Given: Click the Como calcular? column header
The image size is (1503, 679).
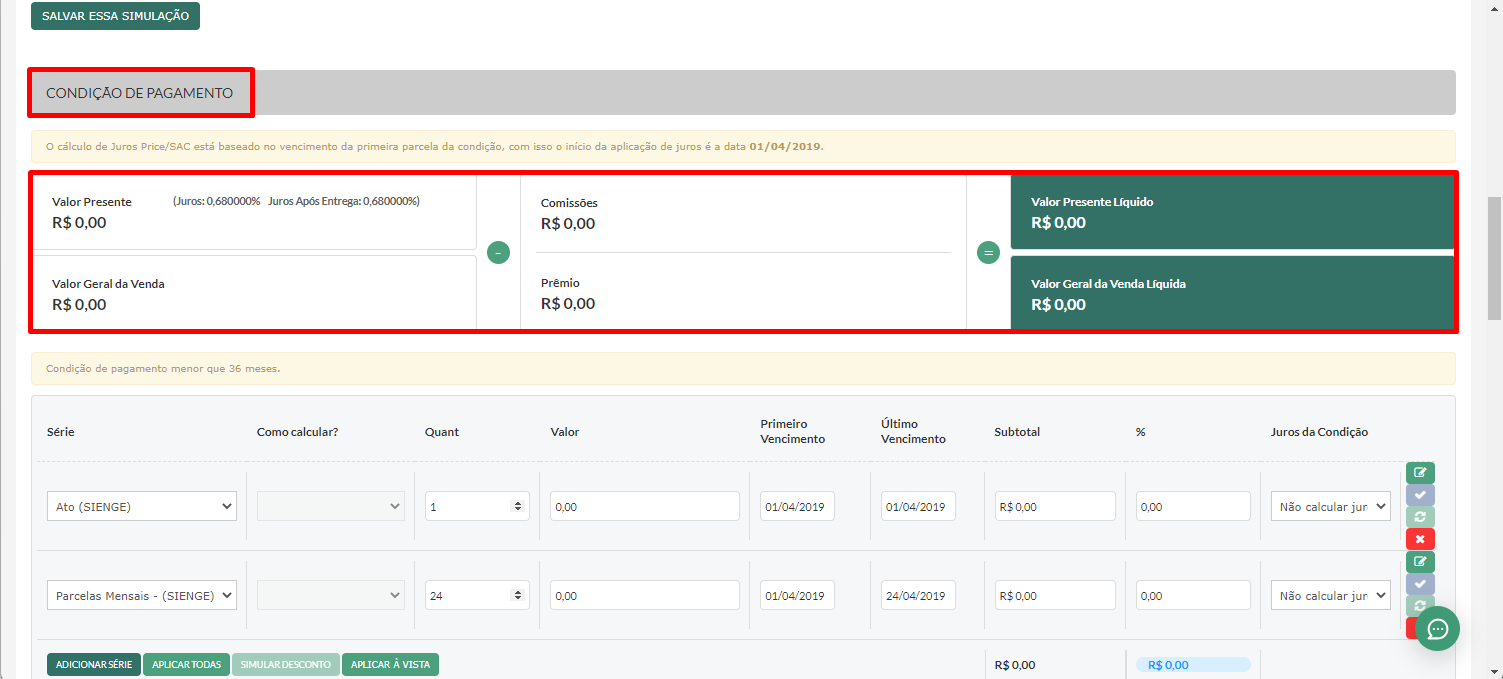Looking at the screenshot, I should pyautogui.click(x=297, y=432).
